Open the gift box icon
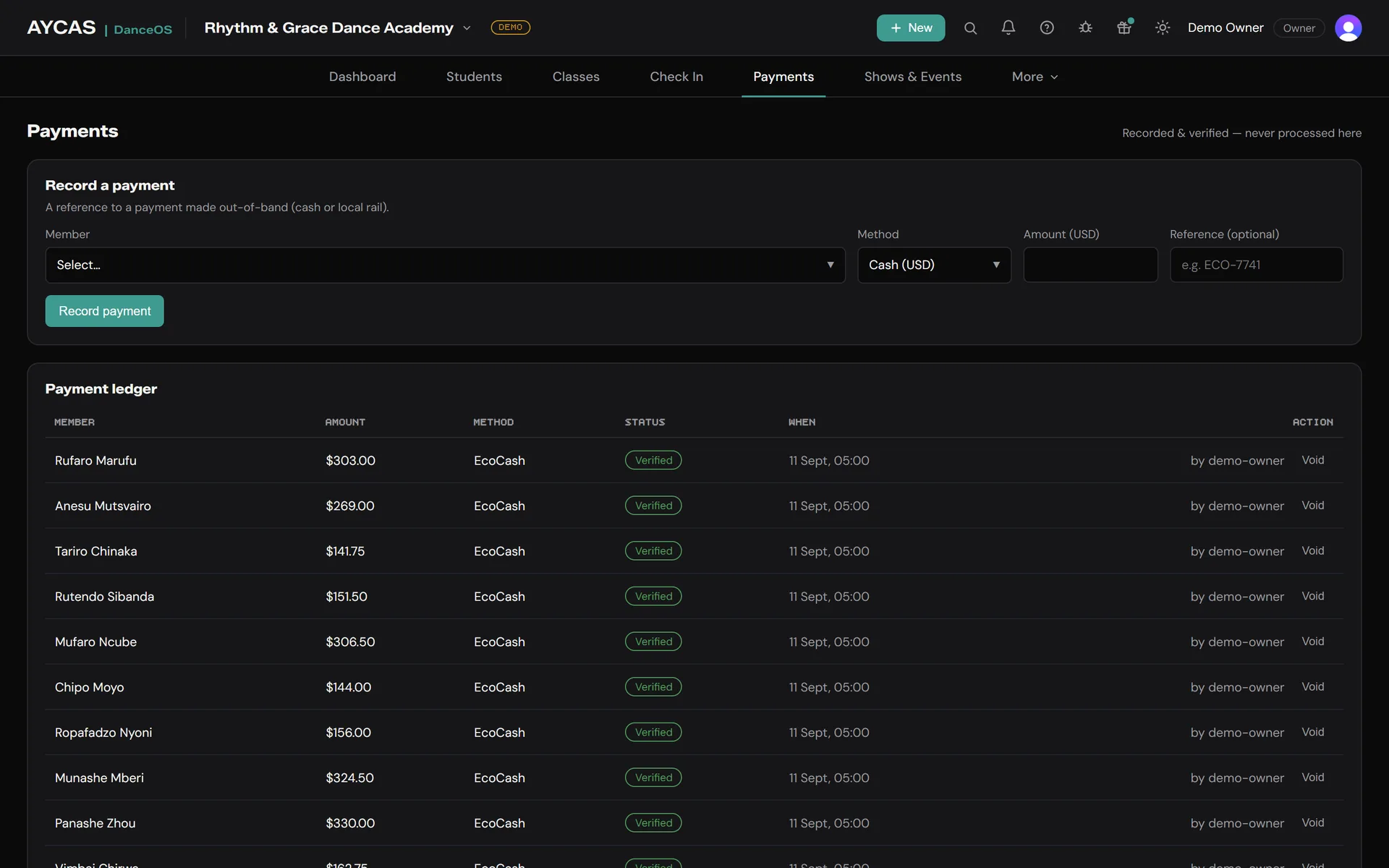 1123,28
